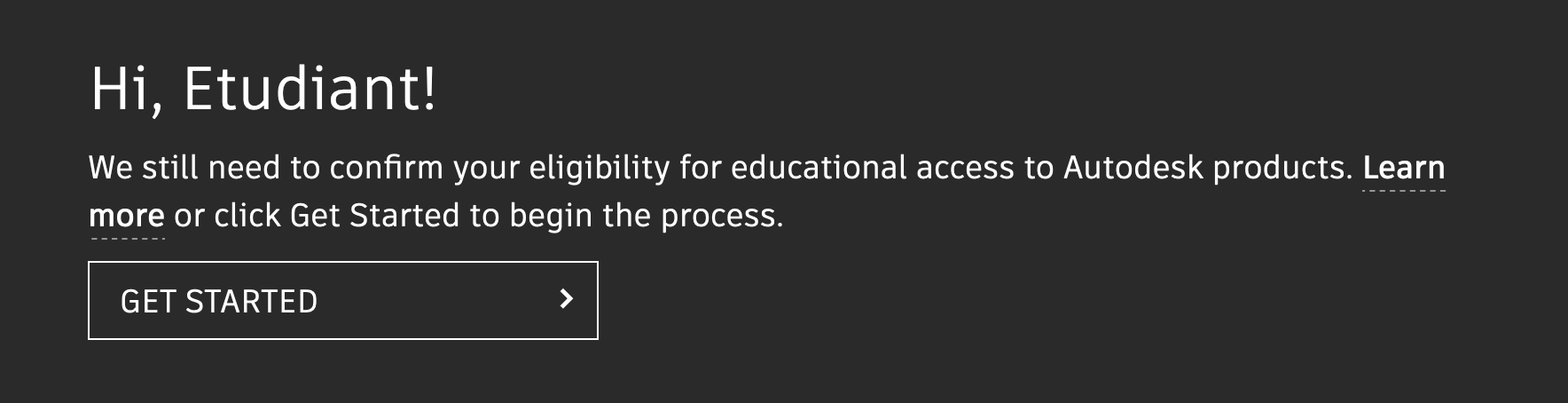Image resolution: width=1568 pixels, height=403 pixels.
Task: Click the "GET STARTED" label text
Action: coord(218,302)
